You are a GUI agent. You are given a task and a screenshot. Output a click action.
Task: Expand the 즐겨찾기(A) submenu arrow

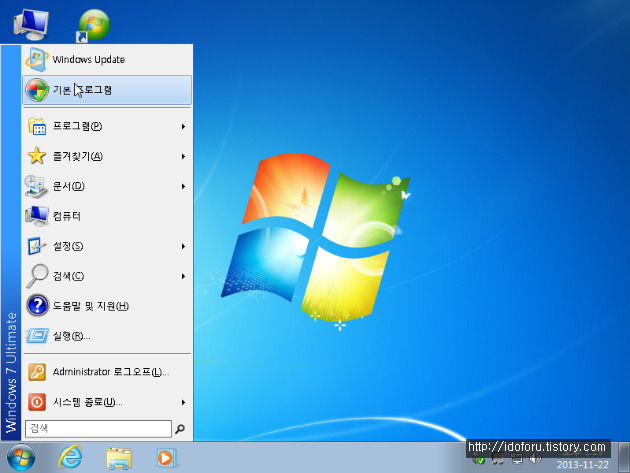click(183, 156)
